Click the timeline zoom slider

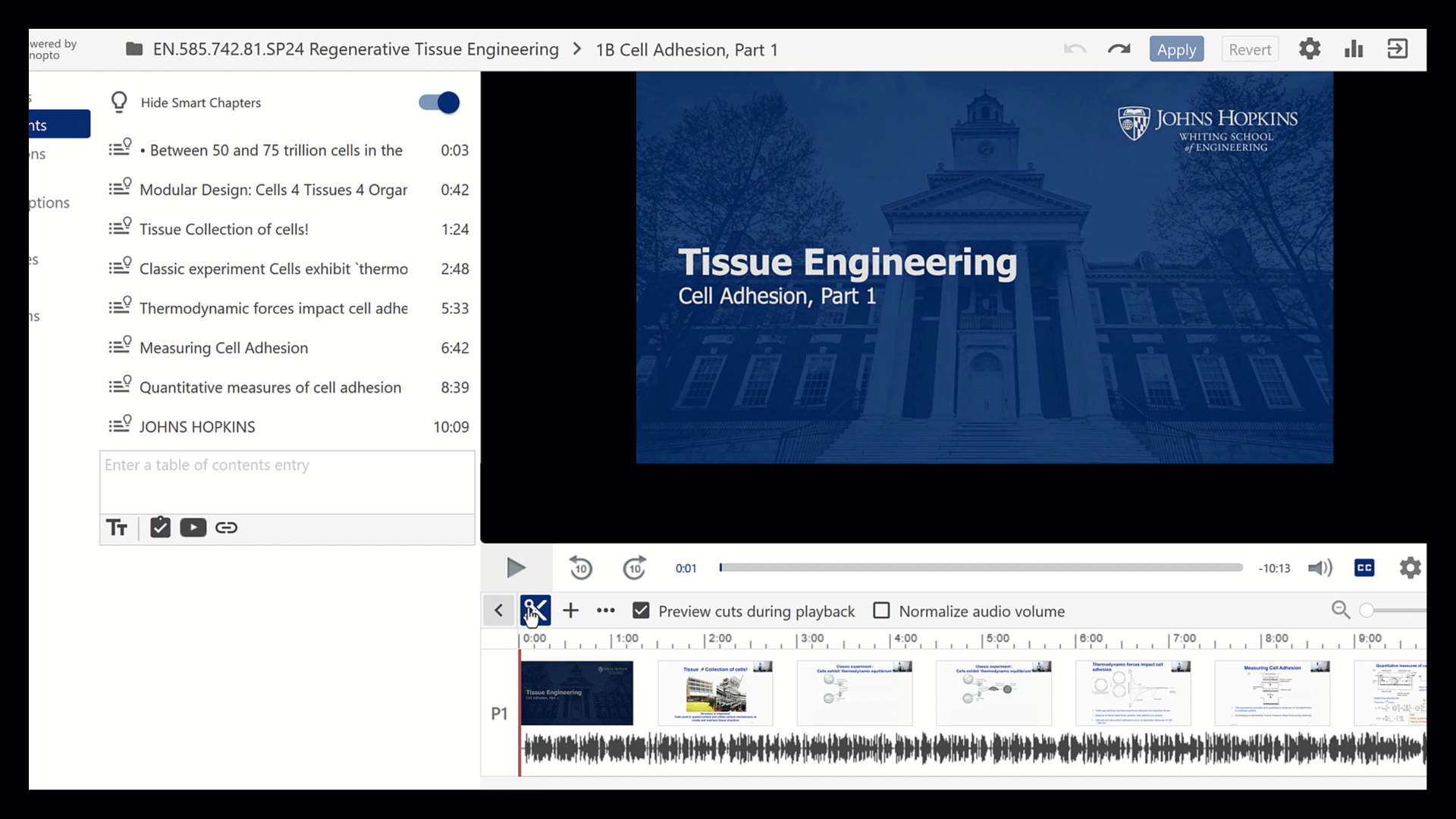[1394, 610]
